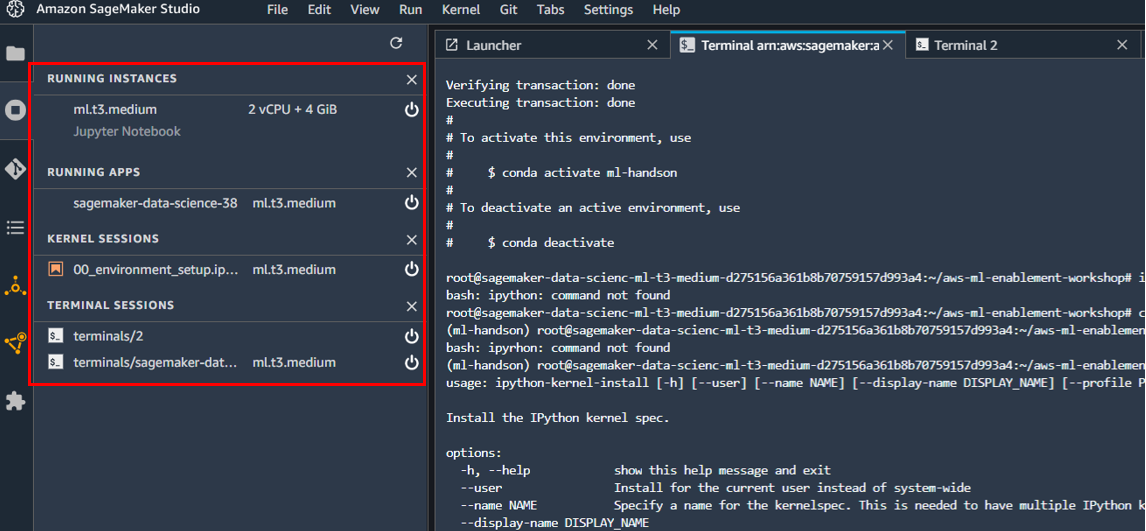The image size is (1146, 531).
Task: Close the Terminal arn:aws:sagemaker tab
Action: click(888, 45)
